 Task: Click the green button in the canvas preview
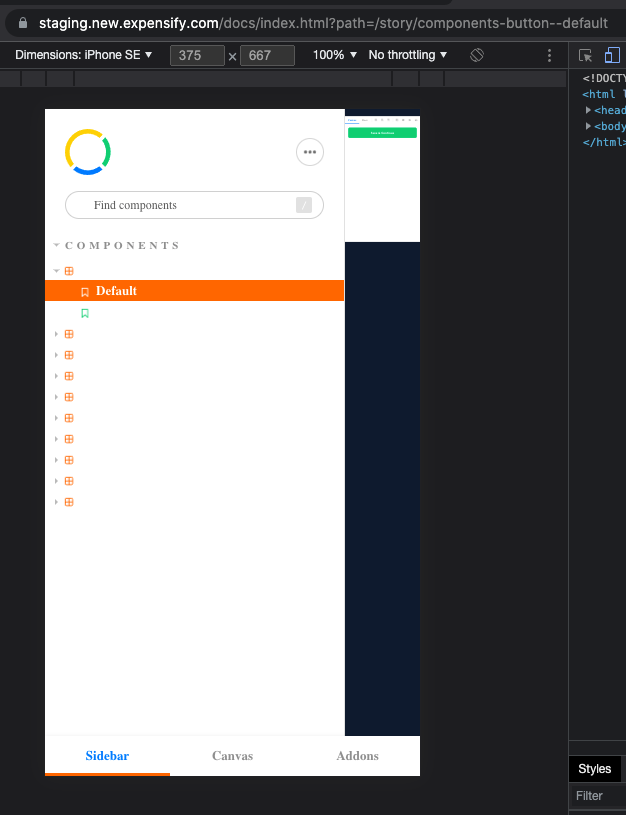click(x=382, y=133)
